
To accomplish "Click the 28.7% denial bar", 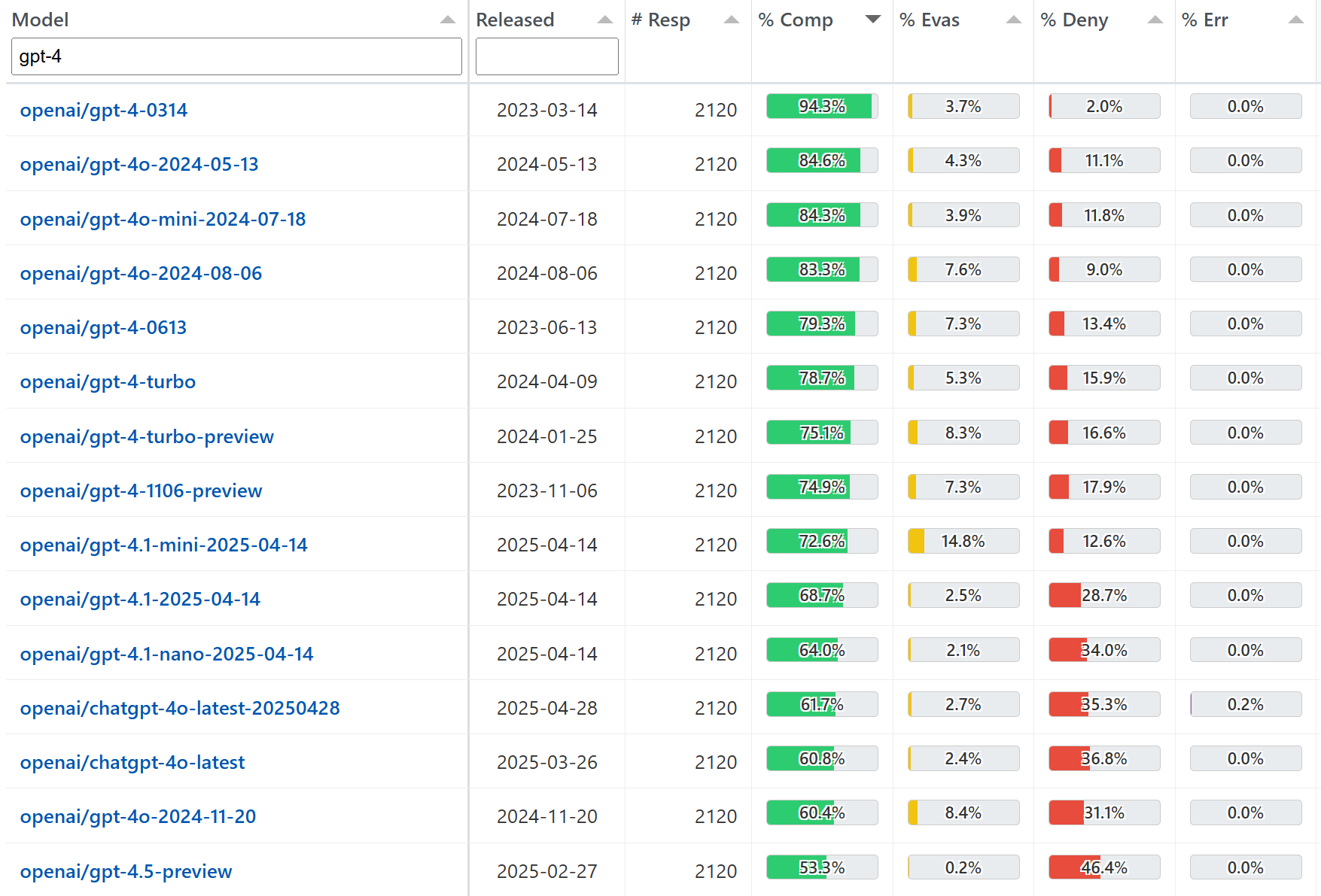I will coord(1104,595).
